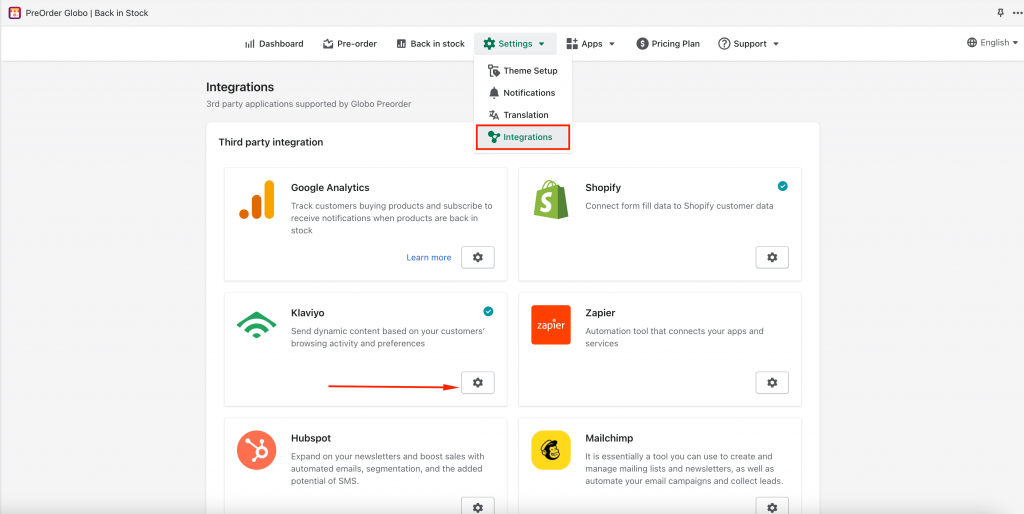Expand the Support dropdown menu
The height and width of the screenshot is (514, 1024).
coord(748,44)
